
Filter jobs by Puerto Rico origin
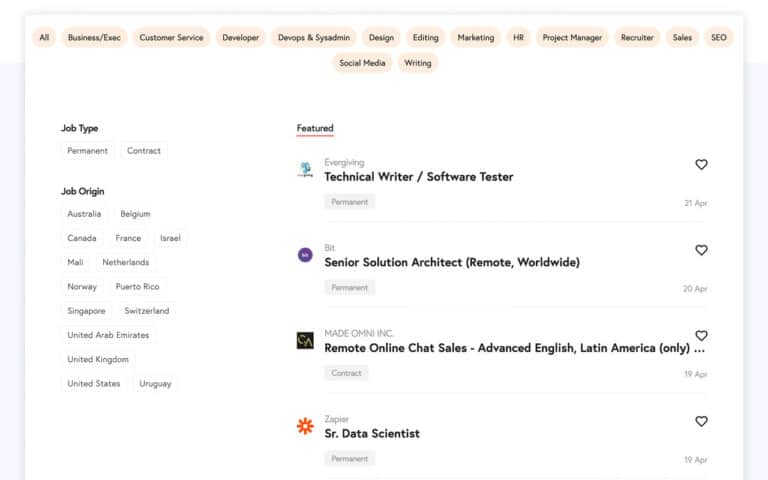(138, 287)
